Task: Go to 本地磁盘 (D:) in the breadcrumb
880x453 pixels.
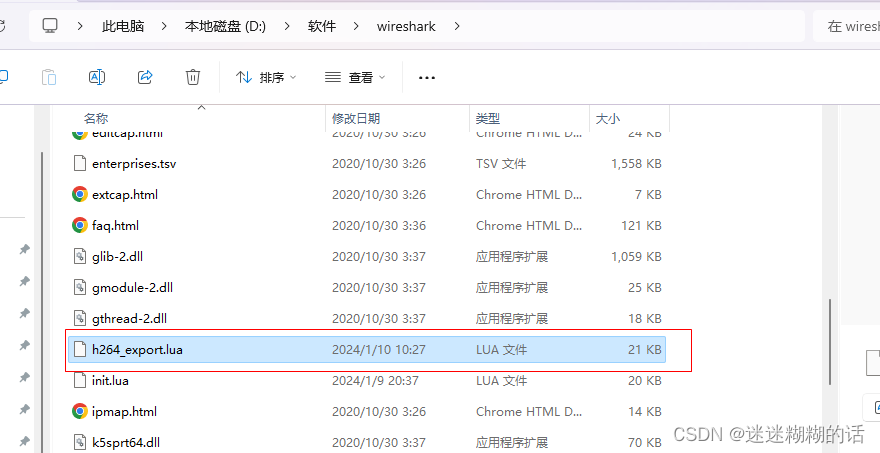Action: (x=225, y=26)
